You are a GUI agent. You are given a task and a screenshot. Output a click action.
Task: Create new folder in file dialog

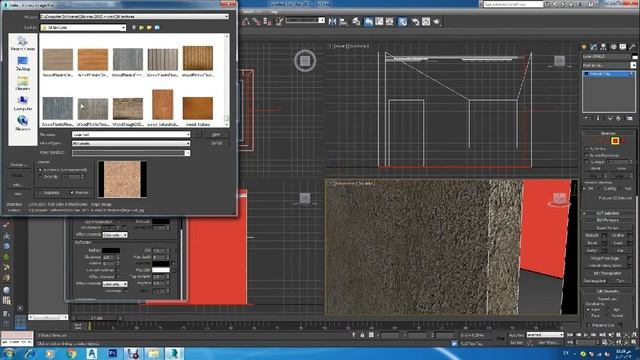(149, 27)
